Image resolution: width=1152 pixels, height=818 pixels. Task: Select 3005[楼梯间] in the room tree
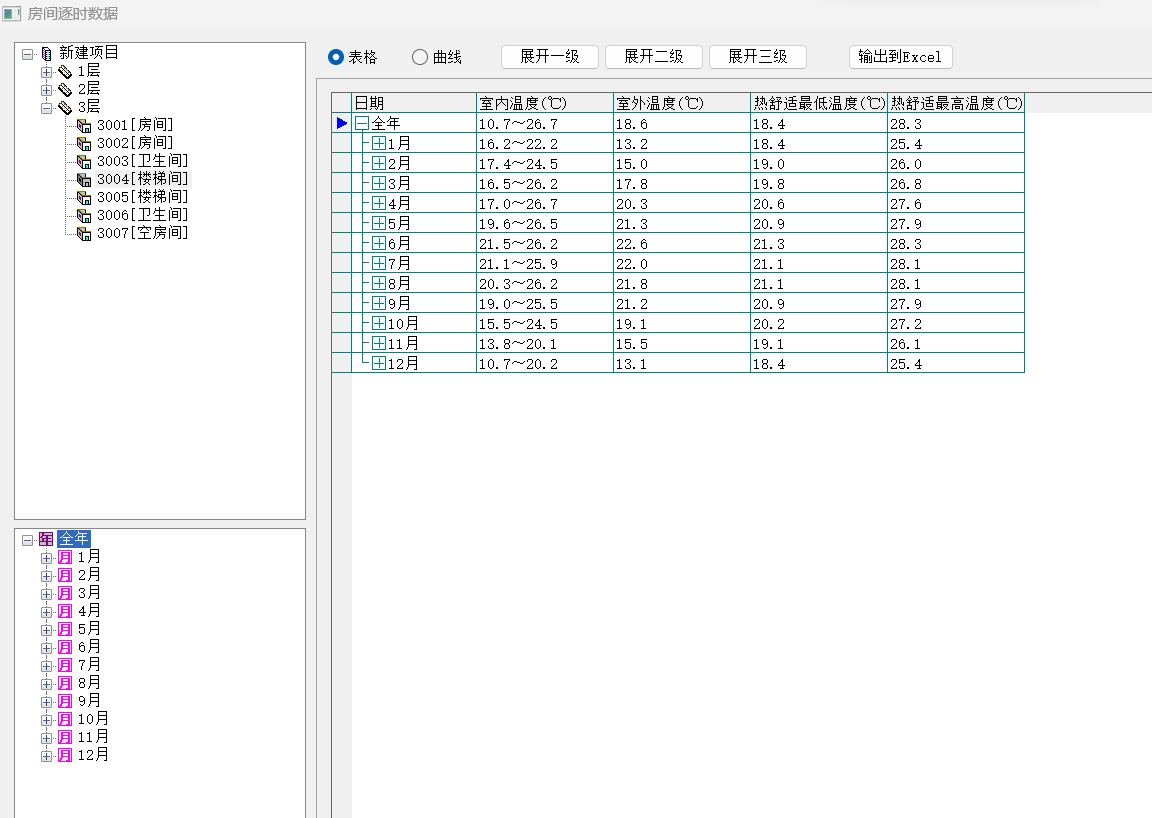click(142, 197)
